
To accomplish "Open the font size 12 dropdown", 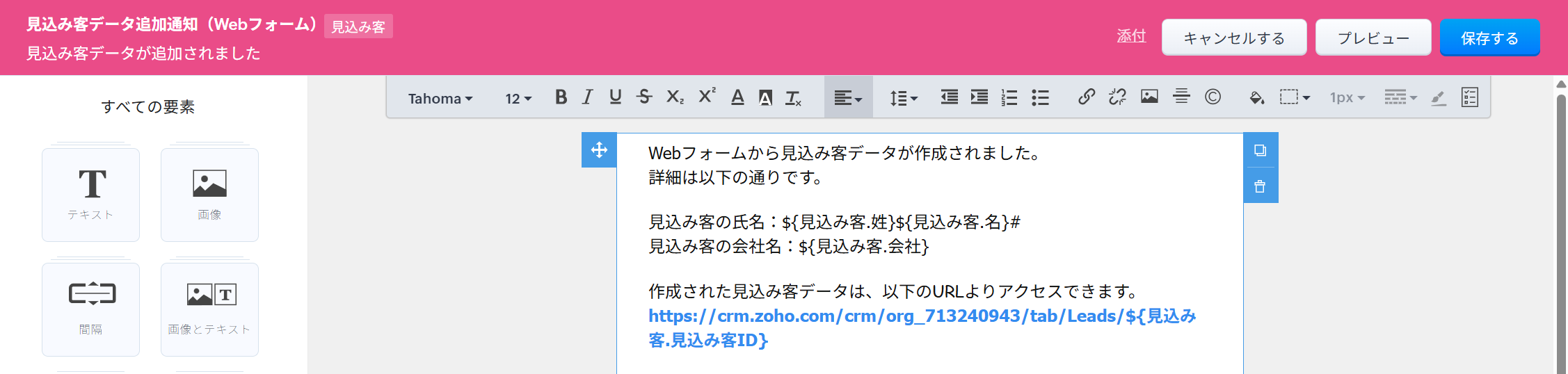I will [518, 99].
